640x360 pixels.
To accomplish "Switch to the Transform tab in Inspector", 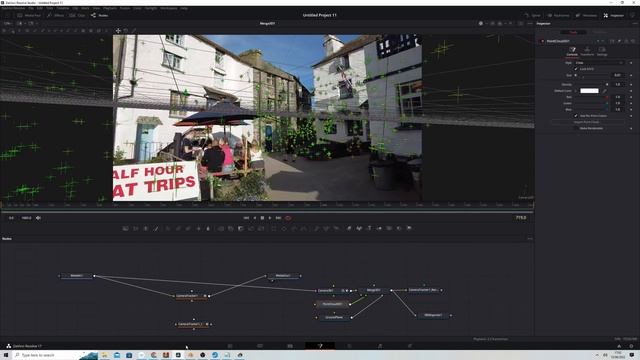I will (587, 51).
